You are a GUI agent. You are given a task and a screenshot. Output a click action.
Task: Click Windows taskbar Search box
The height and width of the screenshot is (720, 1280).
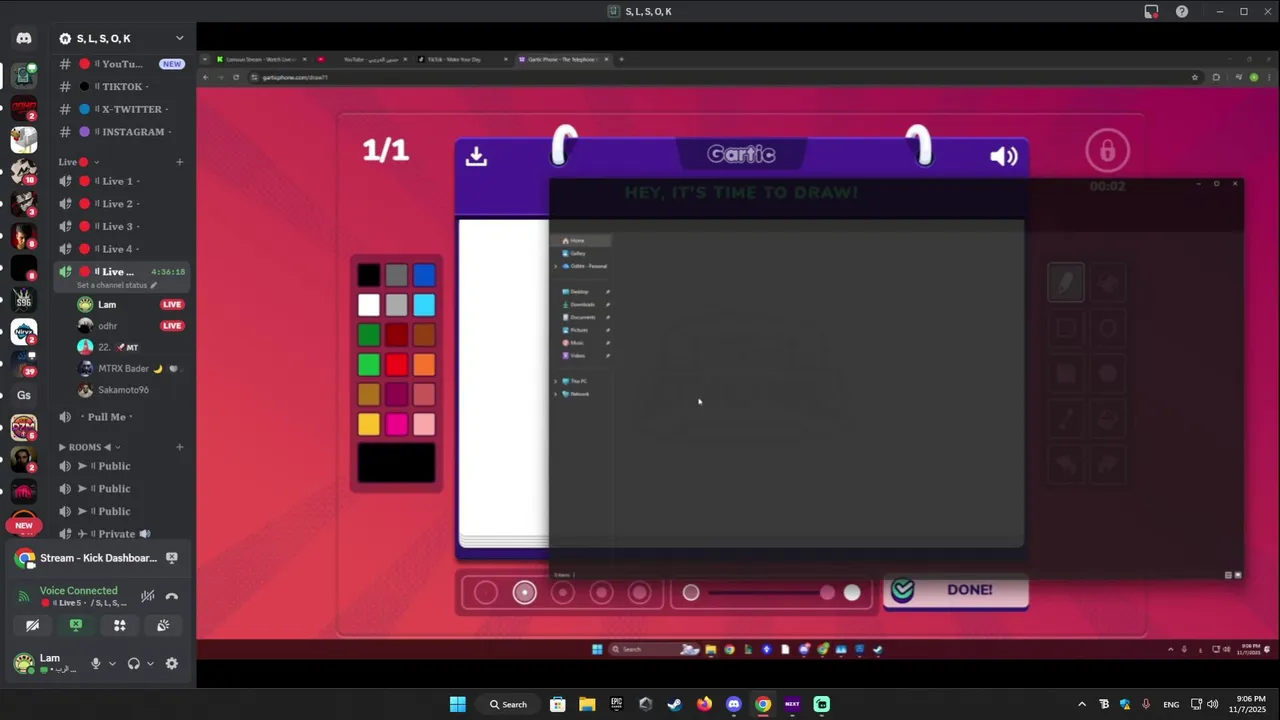pyautogui.click(x=508, y=704)
